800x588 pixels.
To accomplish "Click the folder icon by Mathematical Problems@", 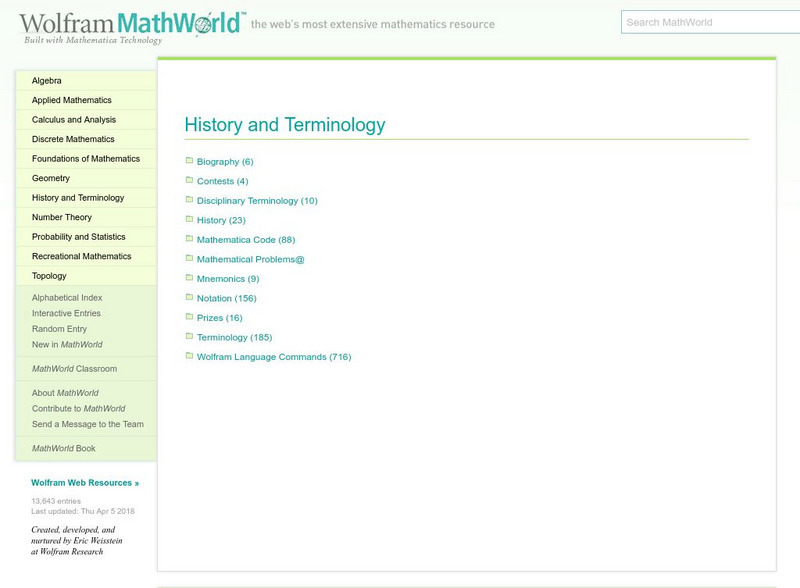I will 189,258.
